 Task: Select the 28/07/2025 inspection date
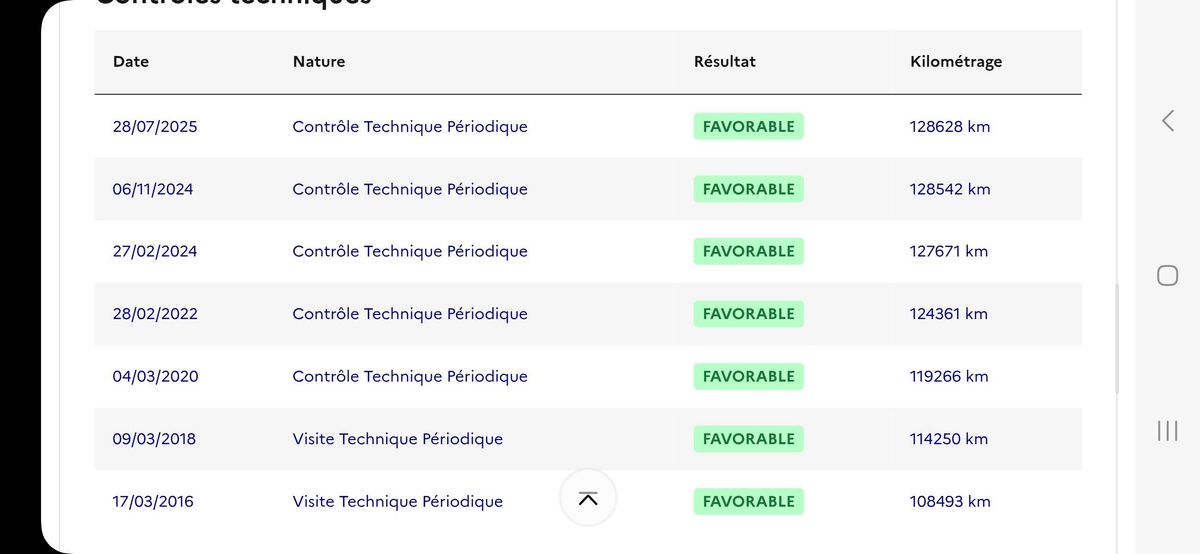155,127
